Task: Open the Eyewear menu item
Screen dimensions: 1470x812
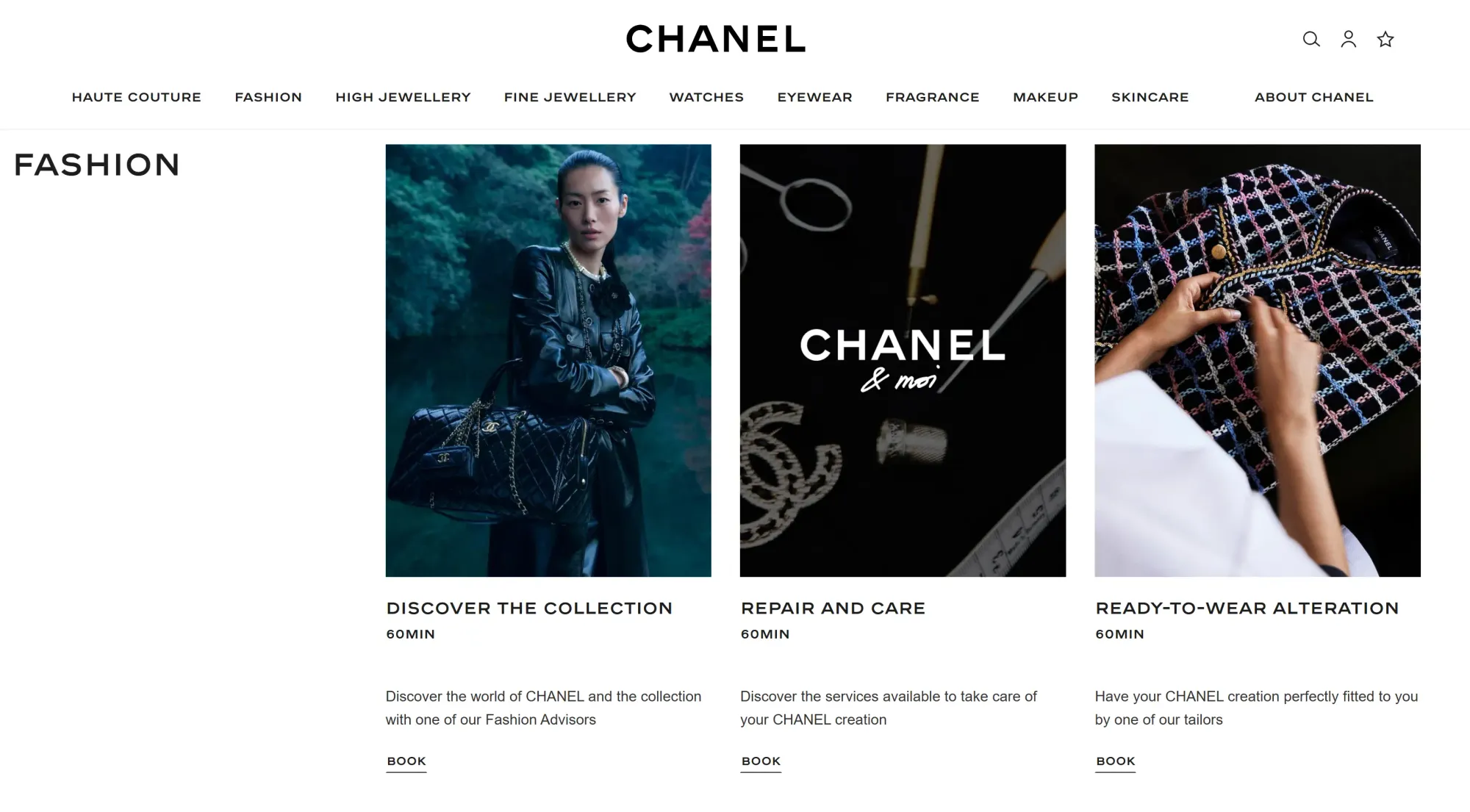Action: pyautogui.click(x=814, y=97)
